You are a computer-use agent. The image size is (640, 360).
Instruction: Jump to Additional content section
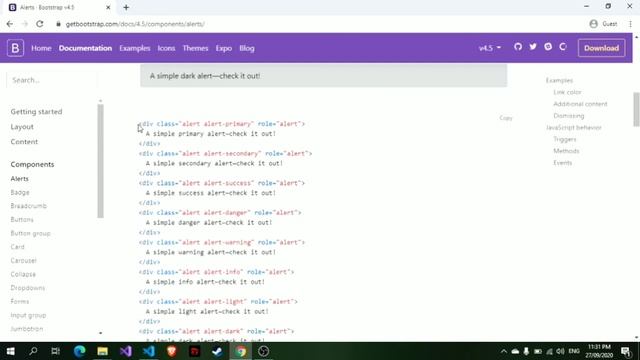click(x=580, y=104)
